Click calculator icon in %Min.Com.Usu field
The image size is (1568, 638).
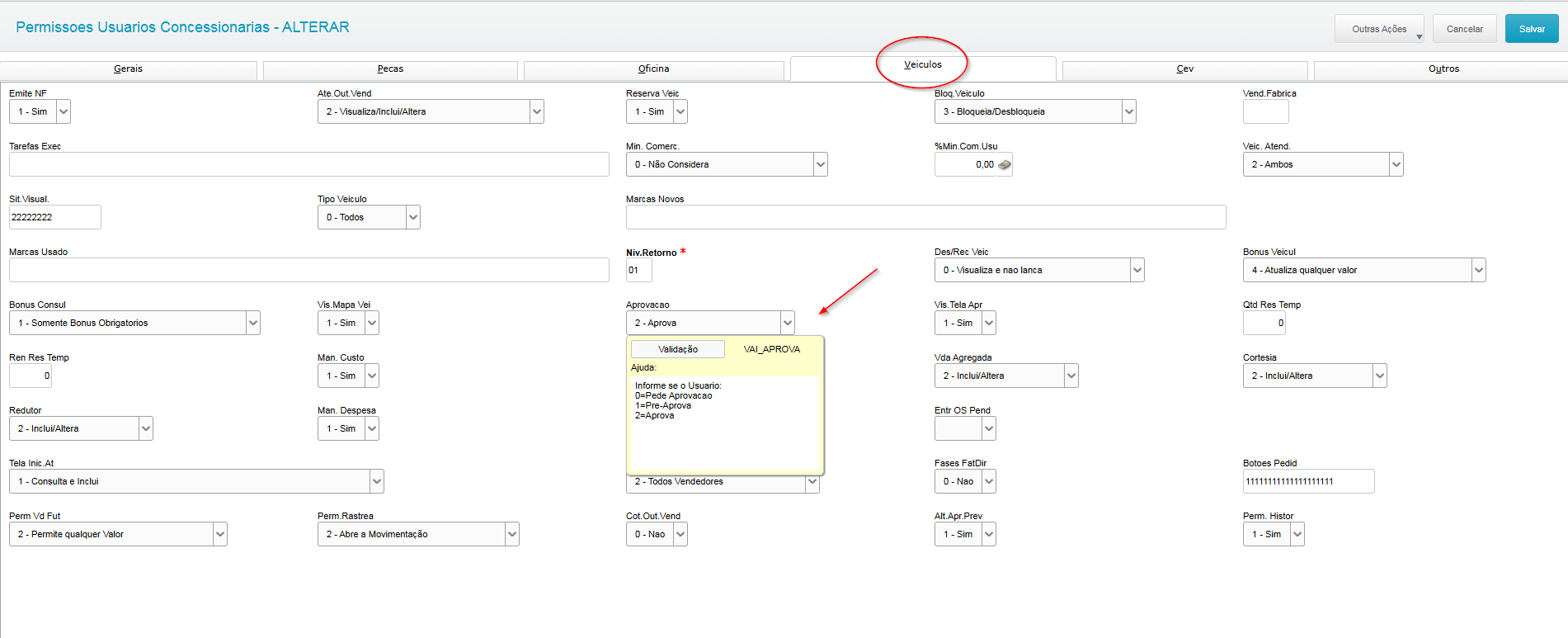pyautogui.click(x=1004, y=165)
